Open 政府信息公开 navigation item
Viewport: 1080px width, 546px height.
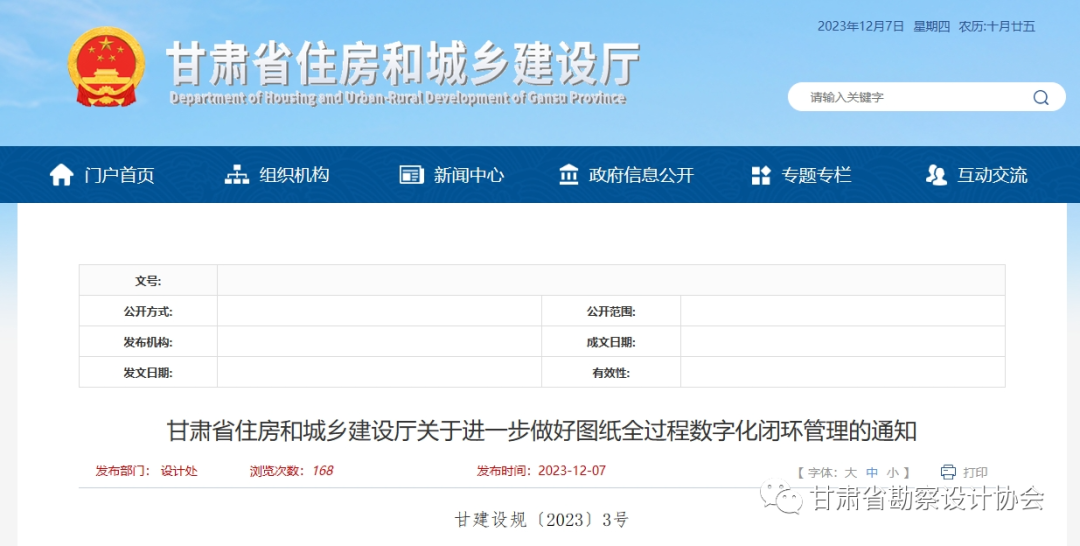pyautogui.click(x=641, y=175)
